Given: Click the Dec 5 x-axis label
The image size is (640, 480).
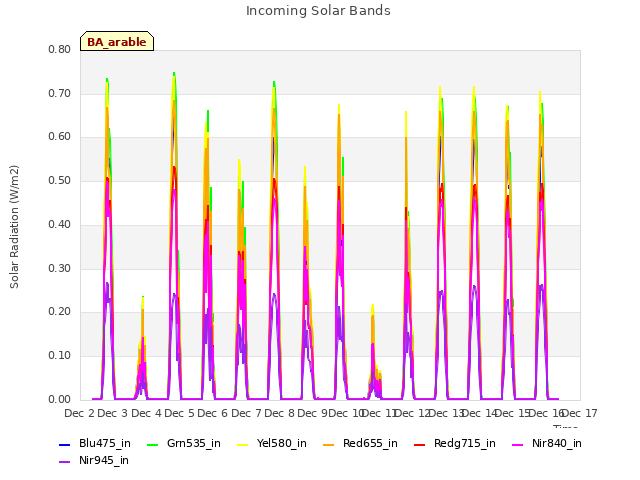Looking at the screenshot, I should click(x=180, y=413).
